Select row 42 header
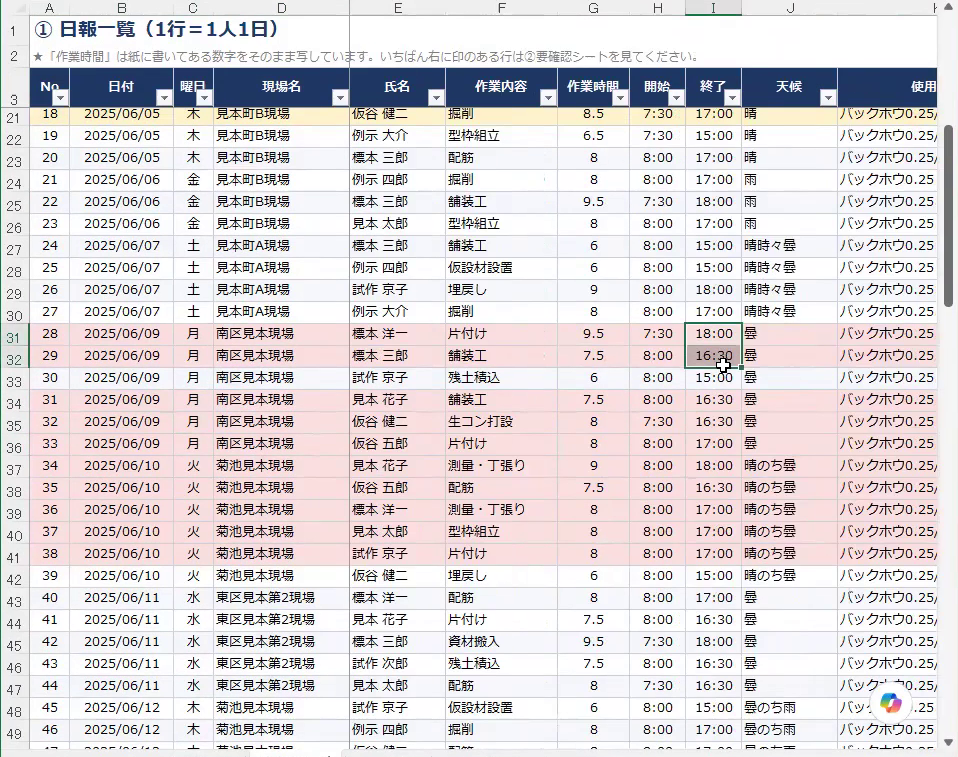Screen dimensions: 958x757 pyautogui.click(x=14, y=579)
